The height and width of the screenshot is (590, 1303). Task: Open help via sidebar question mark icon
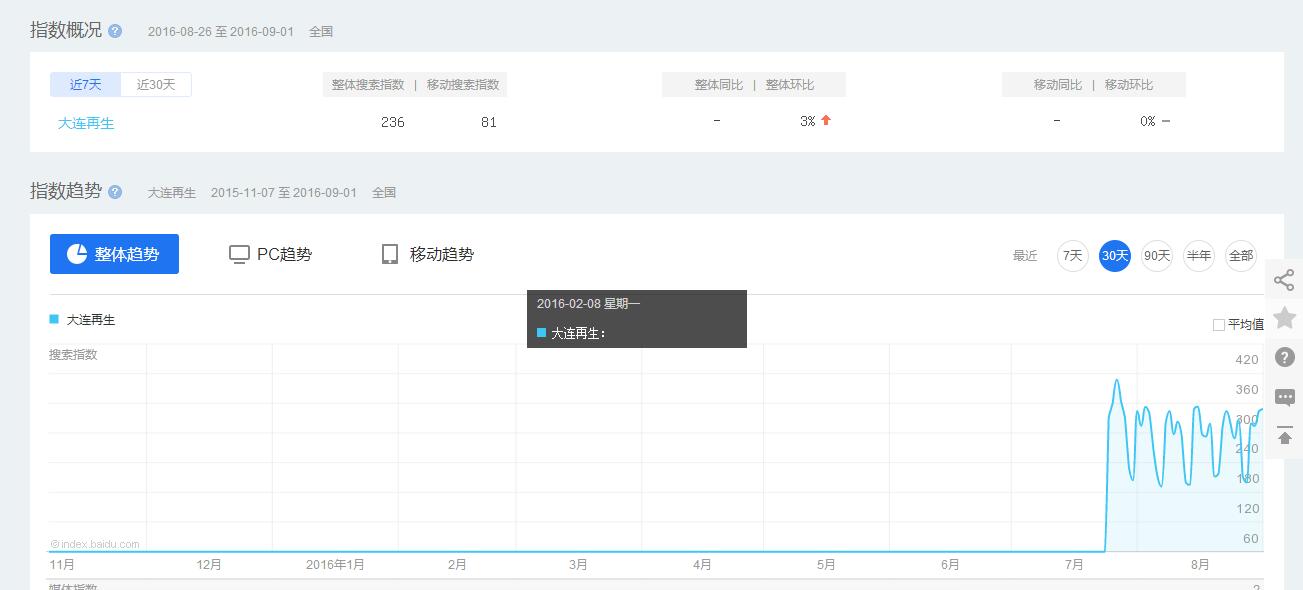(1284, 357)
